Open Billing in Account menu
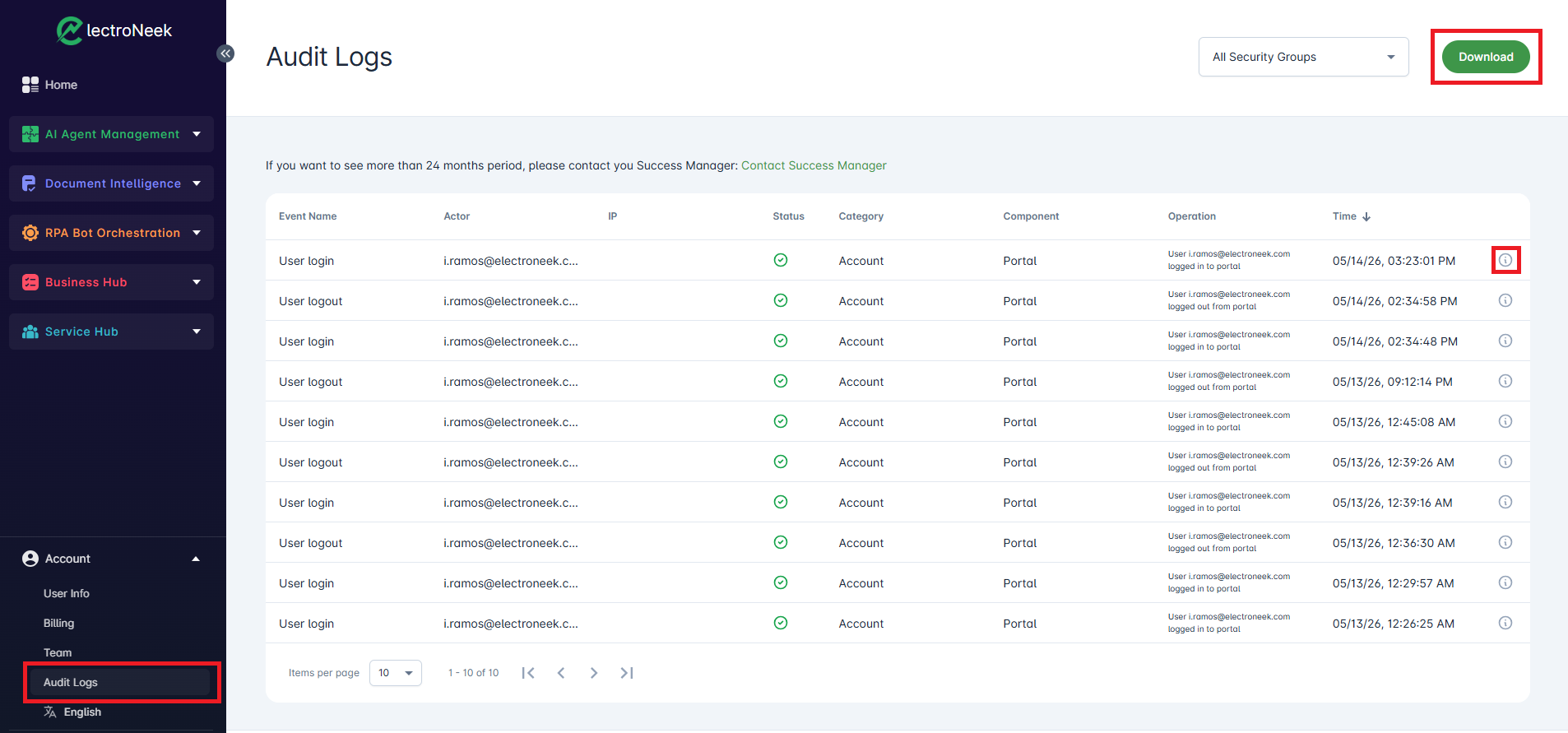1568x733 pixels. pyautogui.click(x=58, y=623)
